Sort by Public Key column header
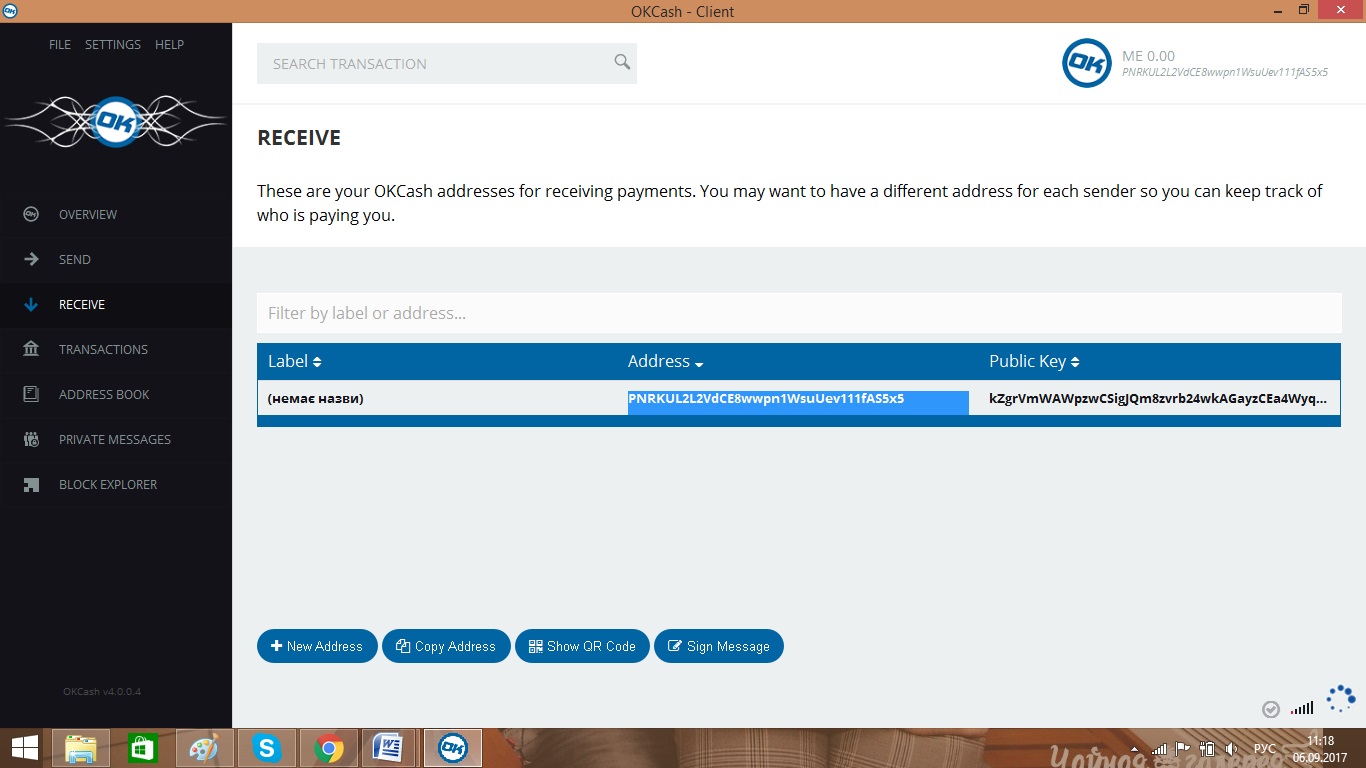1366x768 pixels. tap(1034, 361)
